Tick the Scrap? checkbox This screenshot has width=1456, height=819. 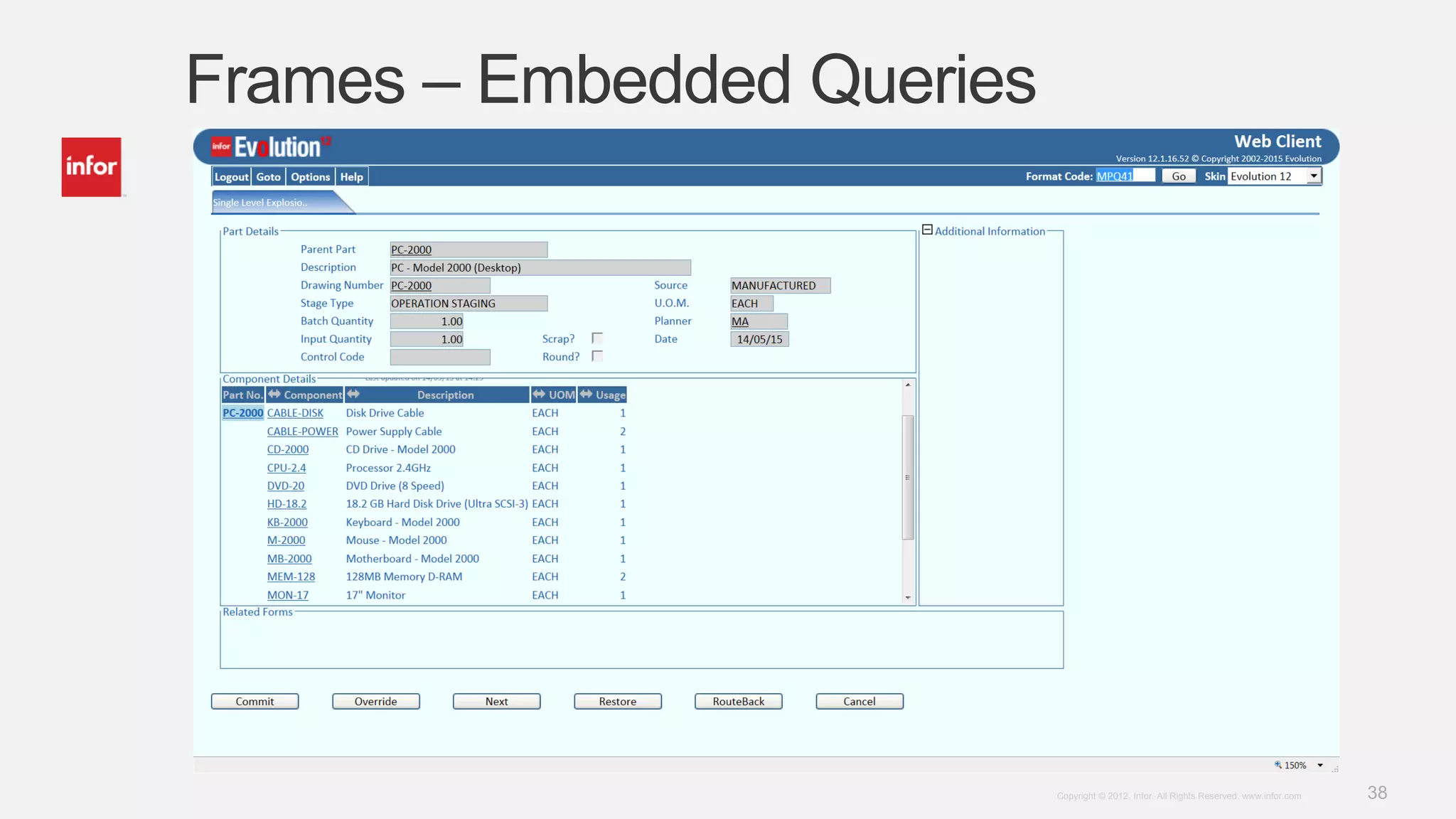597,338
